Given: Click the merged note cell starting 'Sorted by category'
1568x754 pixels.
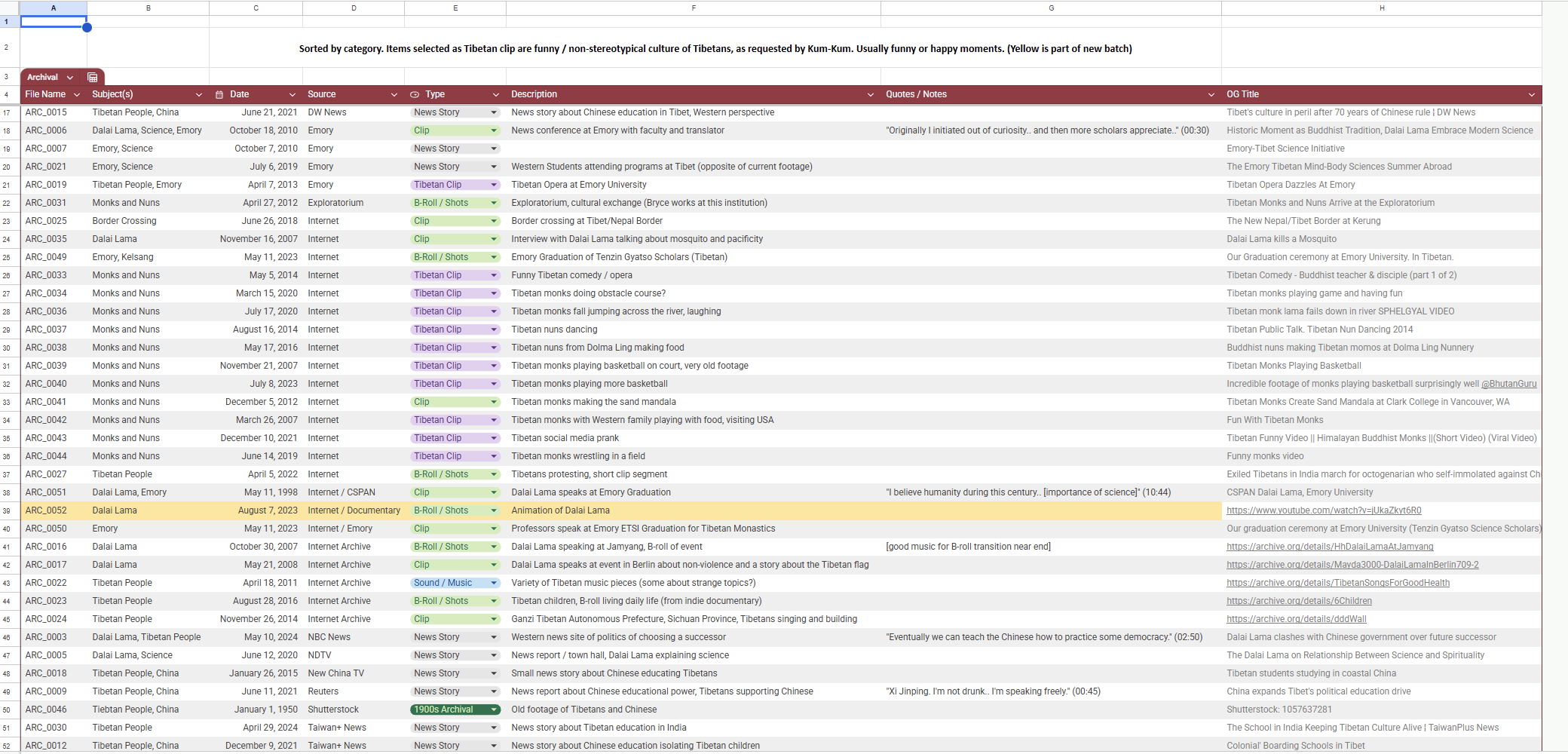Looking at the screenshot, I should tap(715, 48).
